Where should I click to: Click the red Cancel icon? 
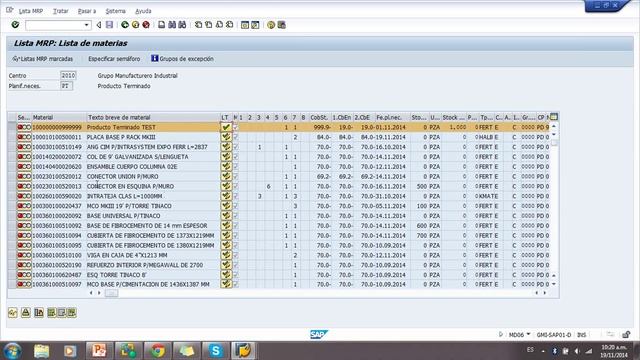tap(146, 25)
